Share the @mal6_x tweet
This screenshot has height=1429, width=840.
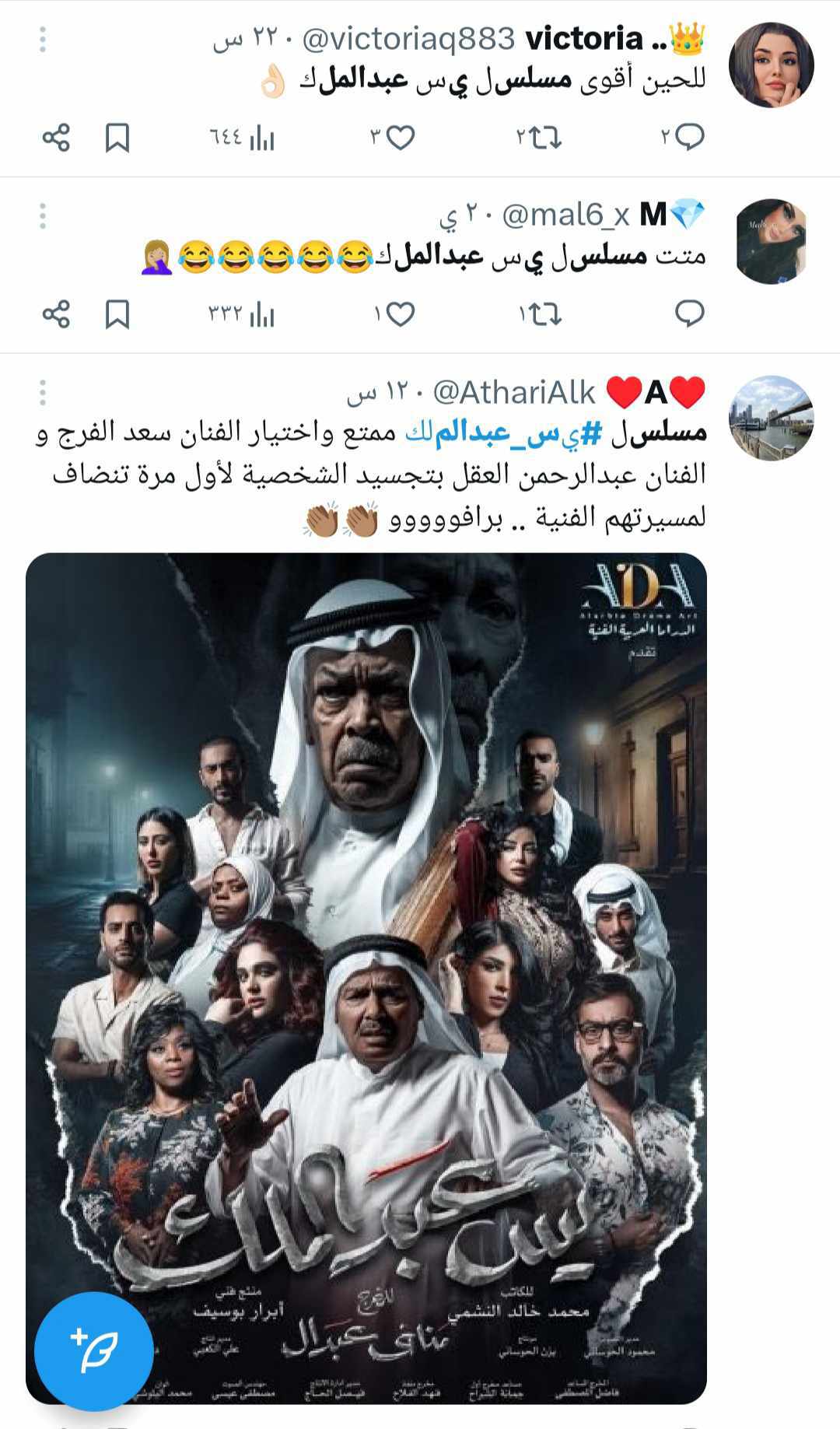click(x=56, y=313)
